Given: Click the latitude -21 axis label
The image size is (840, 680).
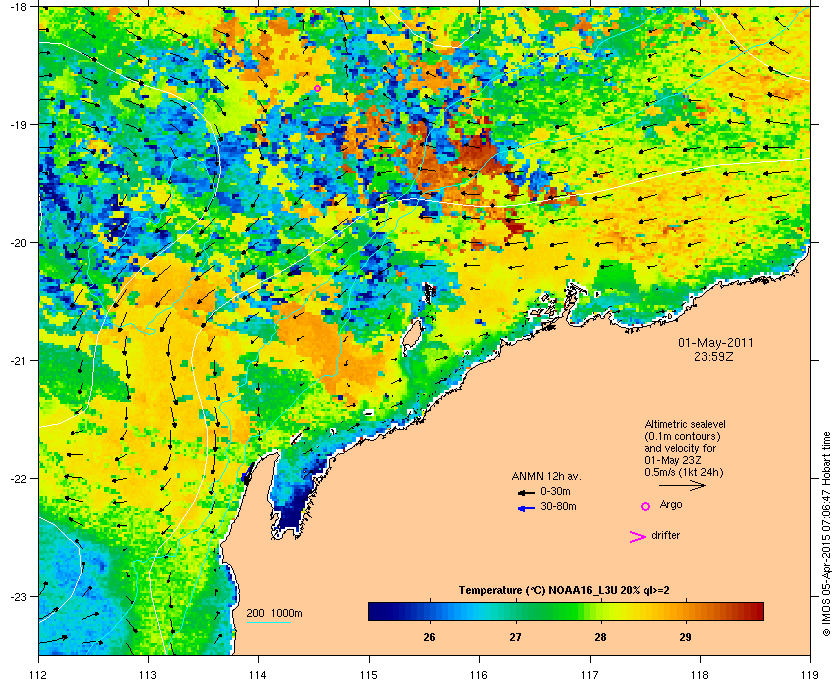Looking at the screenshot, I should [18, 361].
